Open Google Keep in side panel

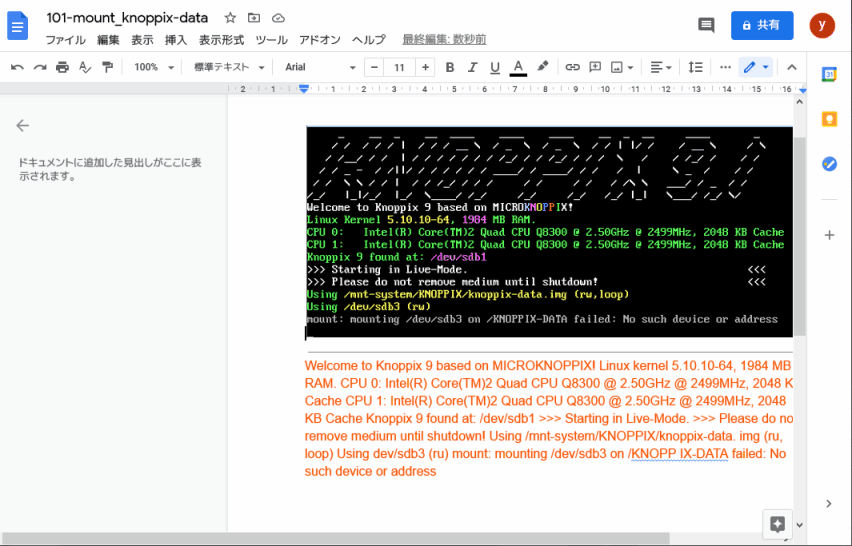829,118
